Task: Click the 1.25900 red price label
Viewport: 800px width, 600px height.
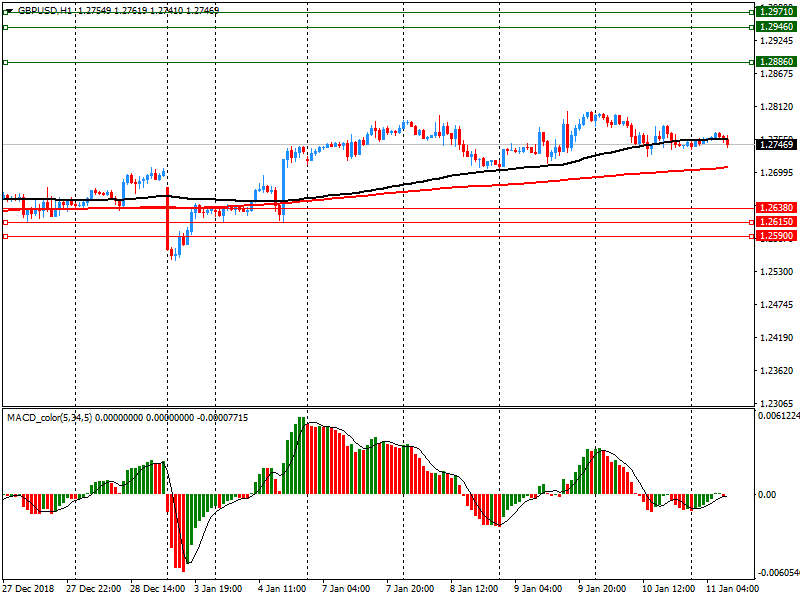Action: [x=776, y=236]
